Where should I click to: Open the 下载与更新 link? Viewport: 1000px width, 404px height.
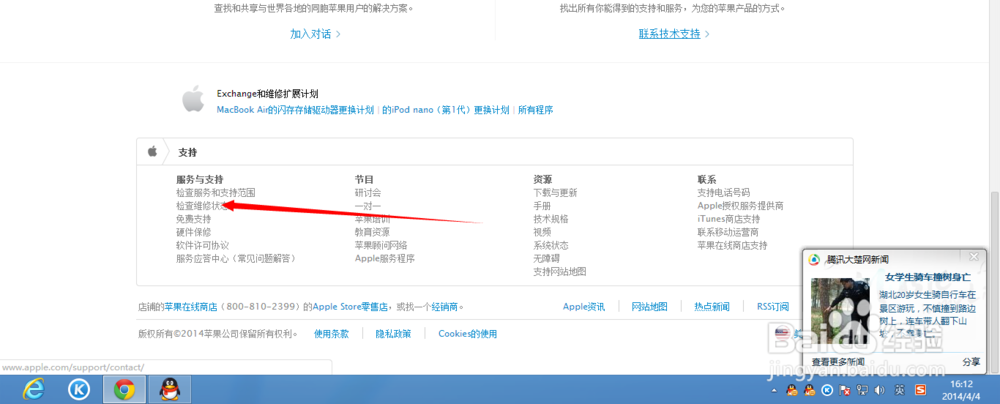click(x=555, y=192)
